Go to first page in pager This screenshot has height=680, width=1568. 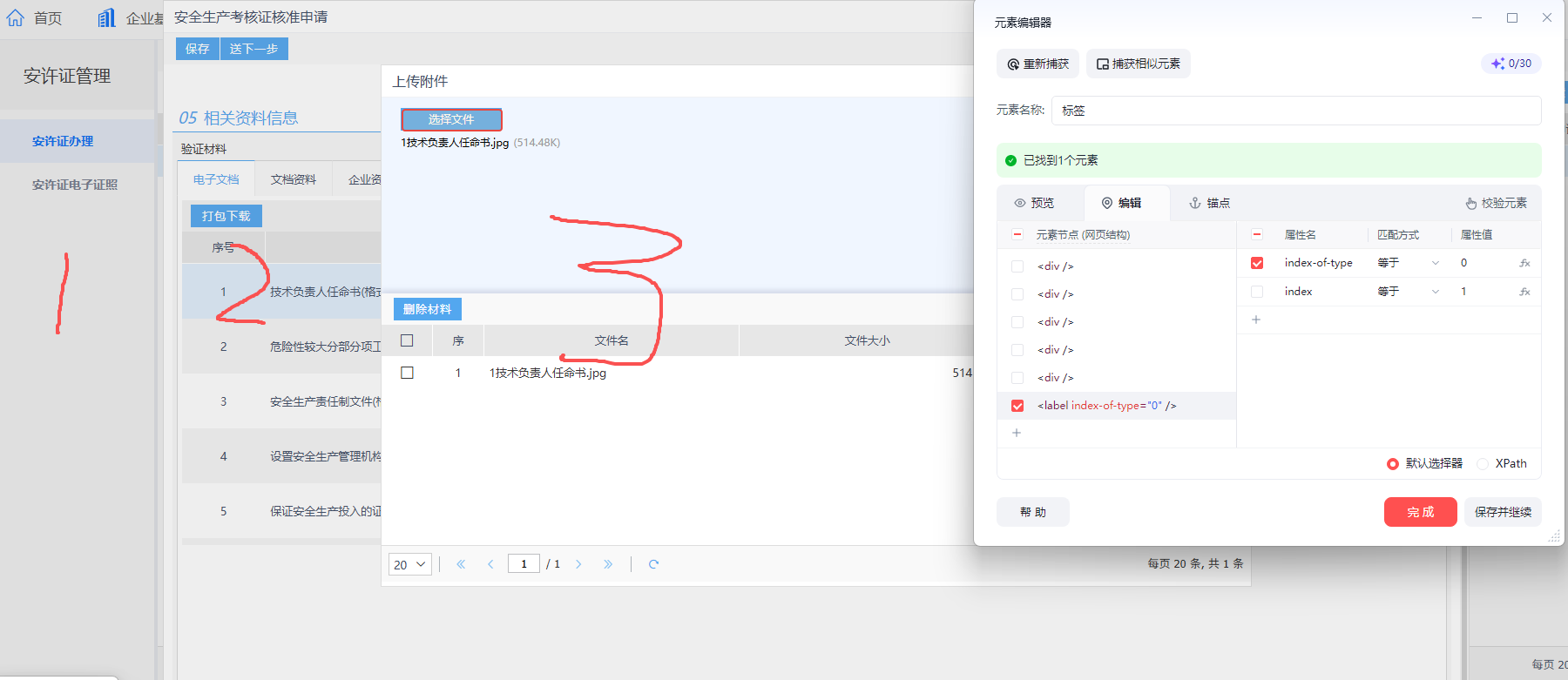point(461,564)
